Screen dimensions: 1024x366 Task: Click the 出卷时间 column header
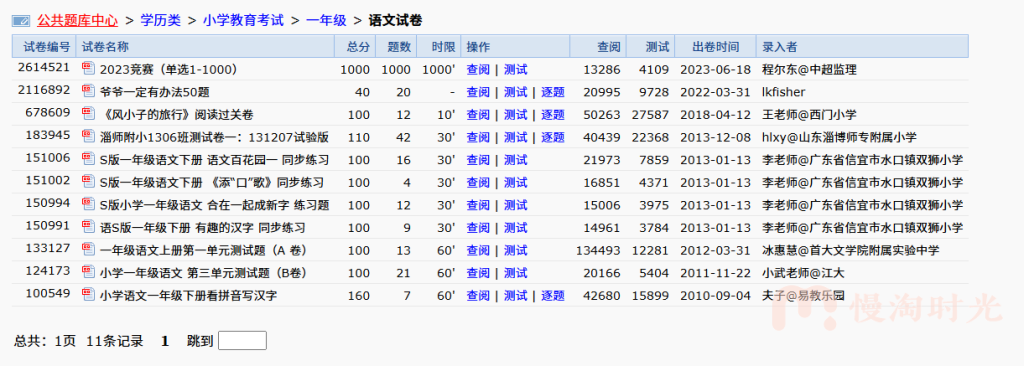click(716, 47)
